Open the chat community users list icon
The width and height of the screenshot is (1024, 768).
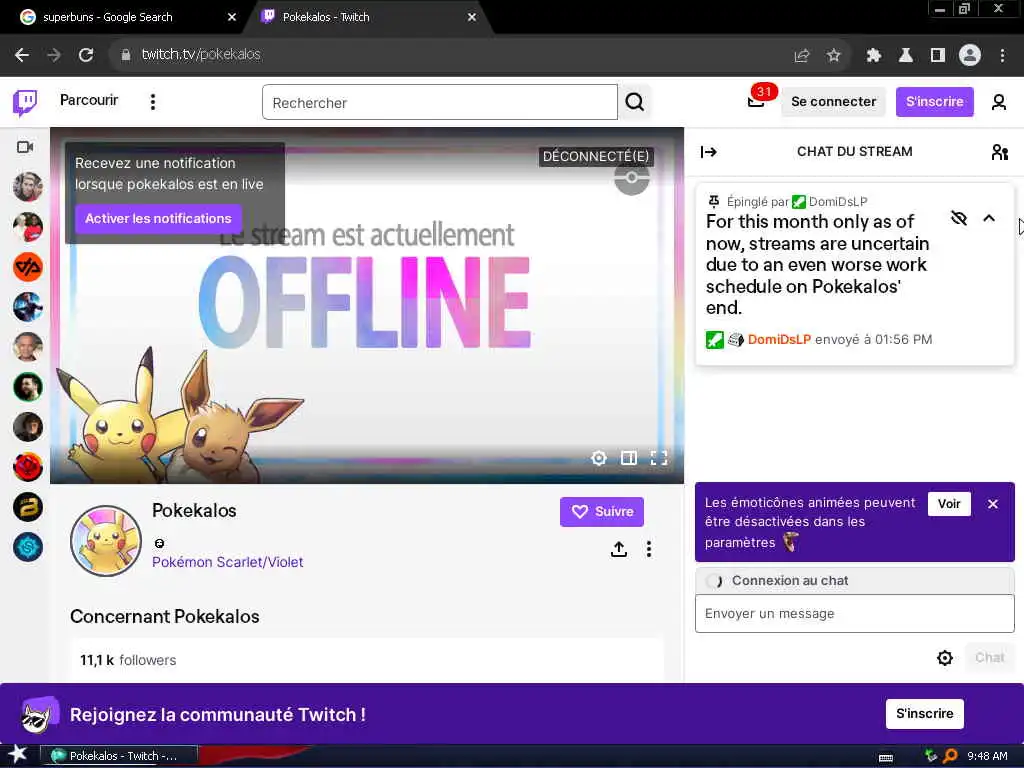click(x=999, y=152)
